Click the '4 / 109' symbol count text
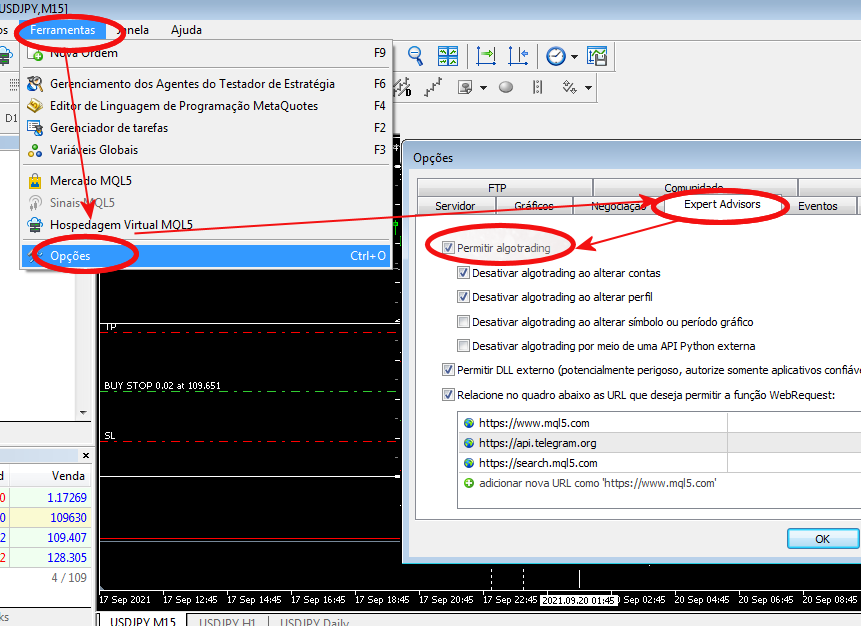 [x=69, y=577]
